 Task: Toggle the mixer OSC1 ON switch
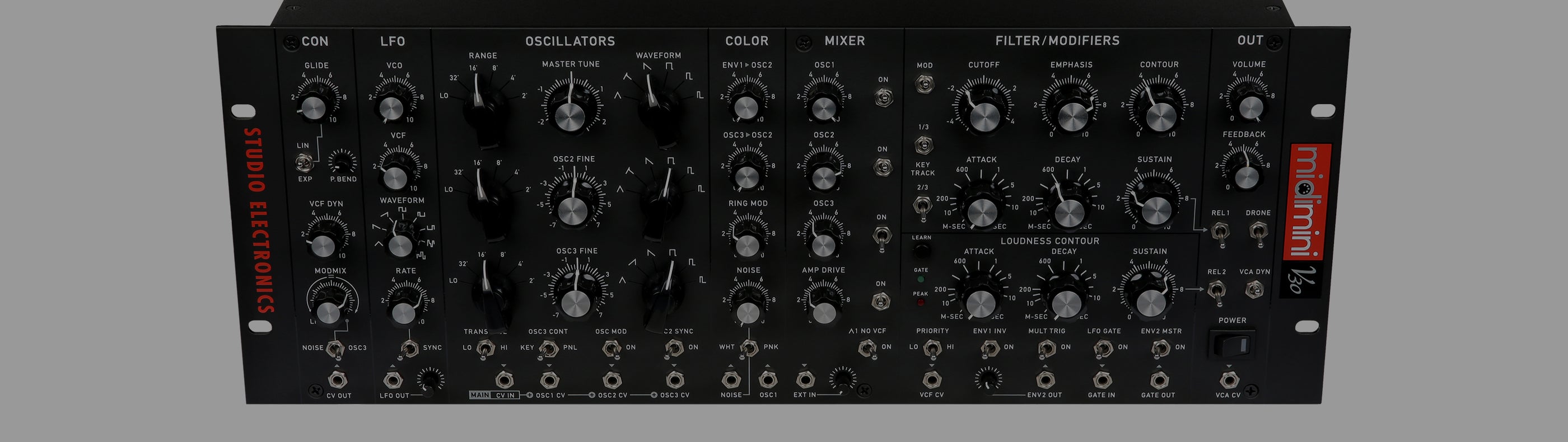click(x=883, y=97)
